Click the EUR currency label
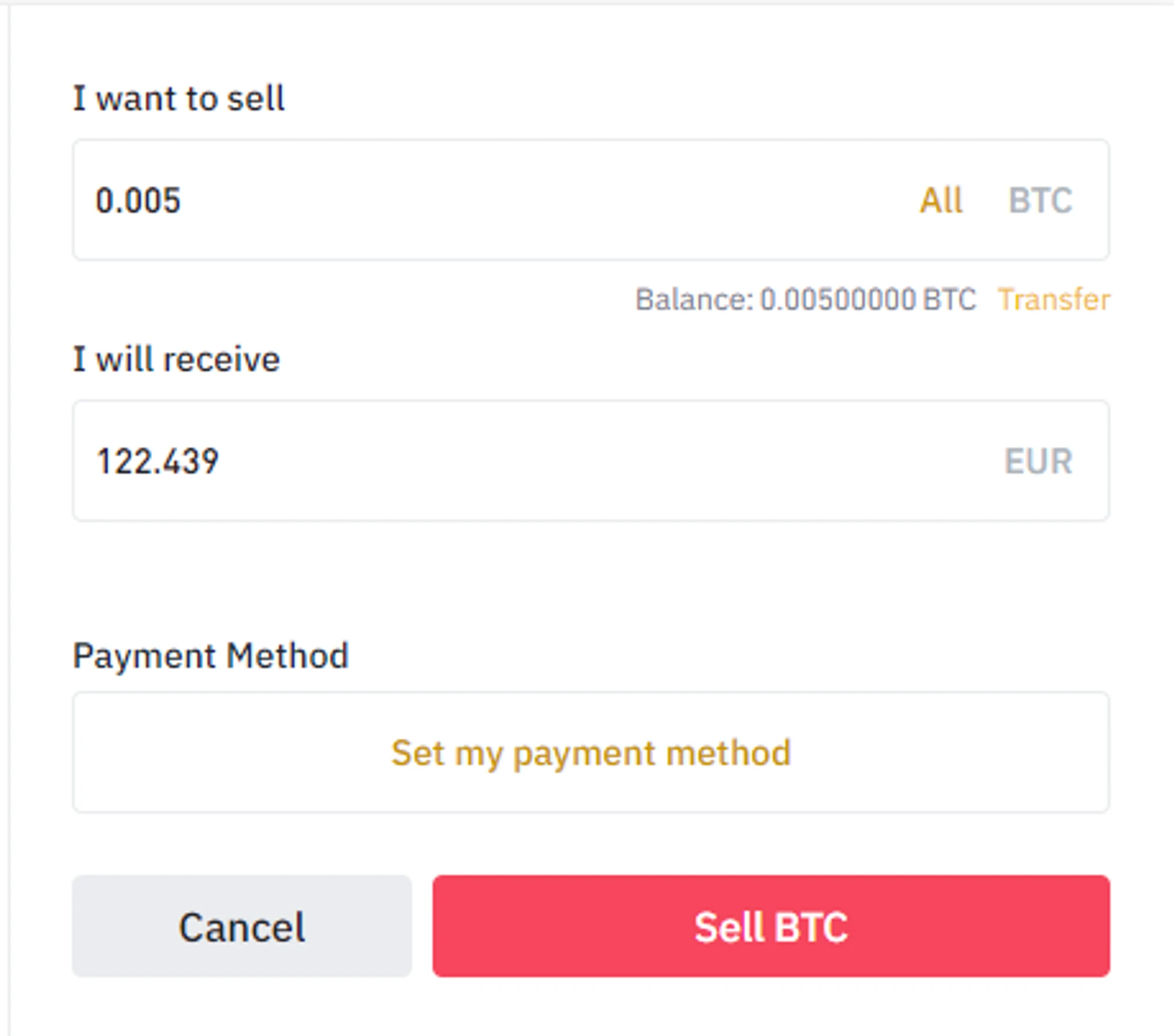 (1038, 461)
